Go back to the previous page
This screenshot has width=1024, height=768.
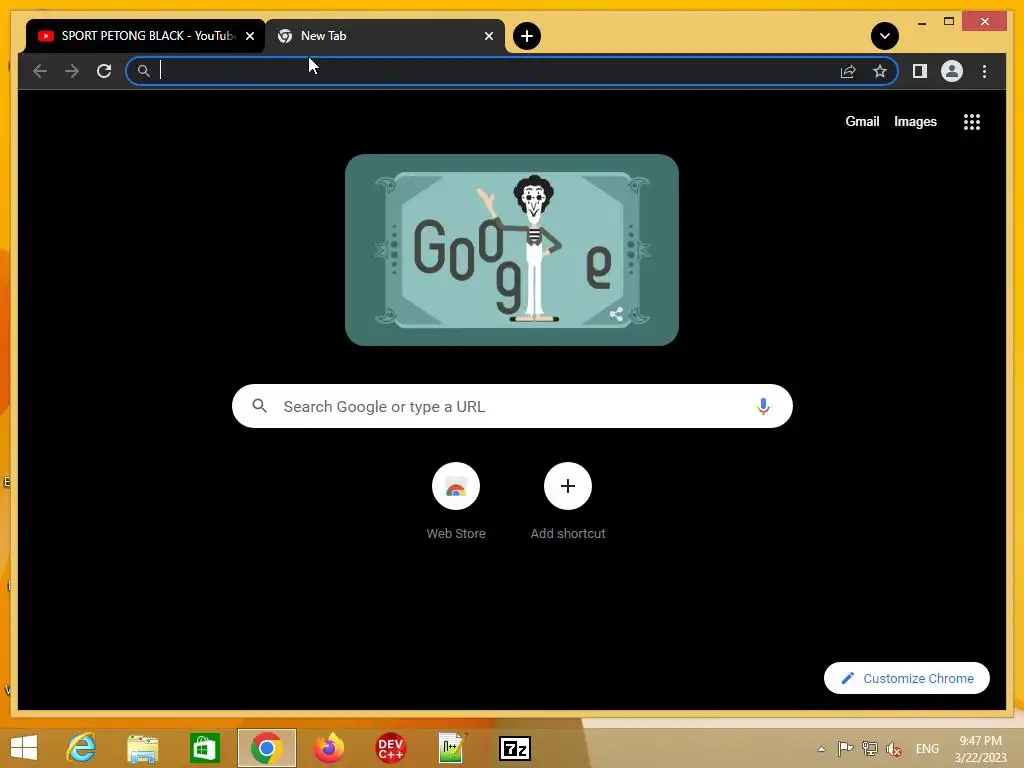(40, 71)
